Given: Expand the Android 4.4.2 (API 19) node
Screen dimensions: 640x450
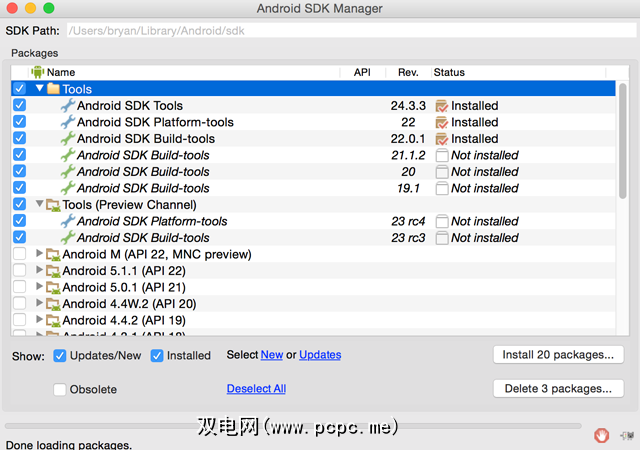Looking at the screenshot, I should click(x=40, y=320).
